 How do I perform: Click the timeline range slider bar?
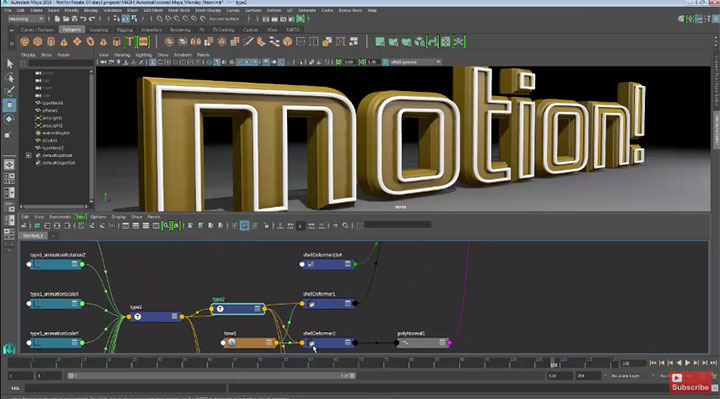tap(211, 376)
